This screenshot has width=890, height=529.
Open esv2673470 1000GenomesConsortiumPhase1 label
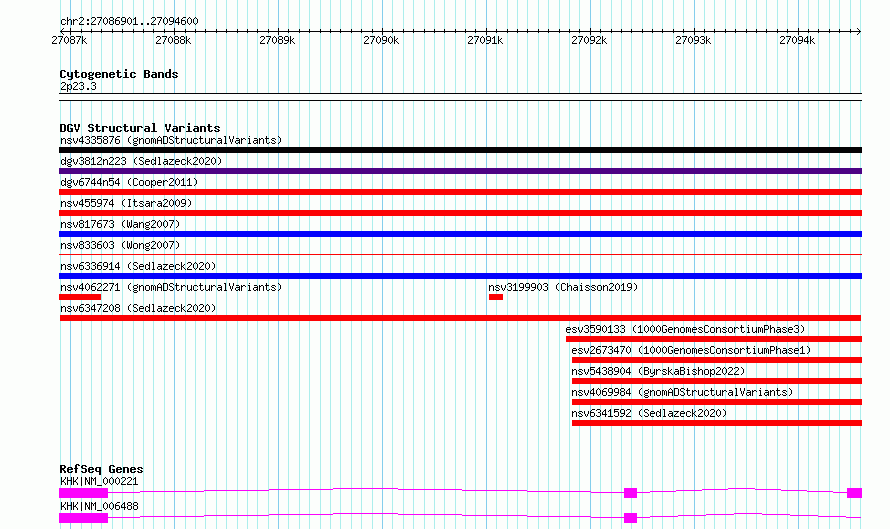(691, 350)
